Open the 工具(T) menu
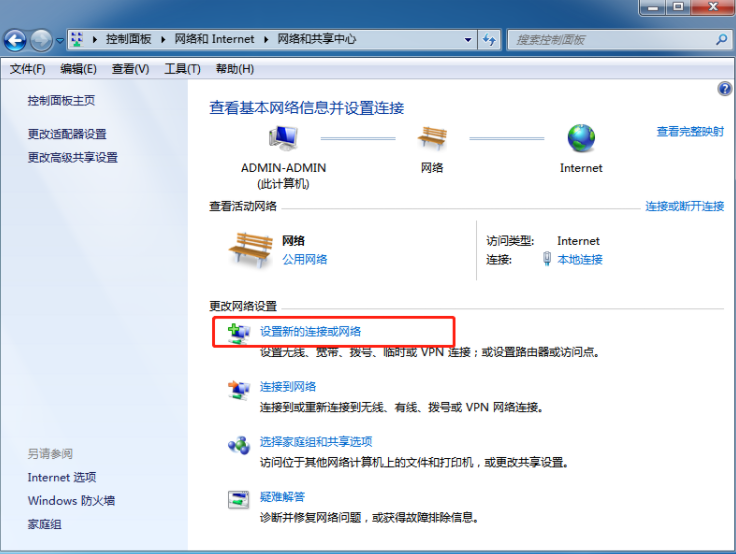Viewport: 736px width, 554px height. click(182, 69)
